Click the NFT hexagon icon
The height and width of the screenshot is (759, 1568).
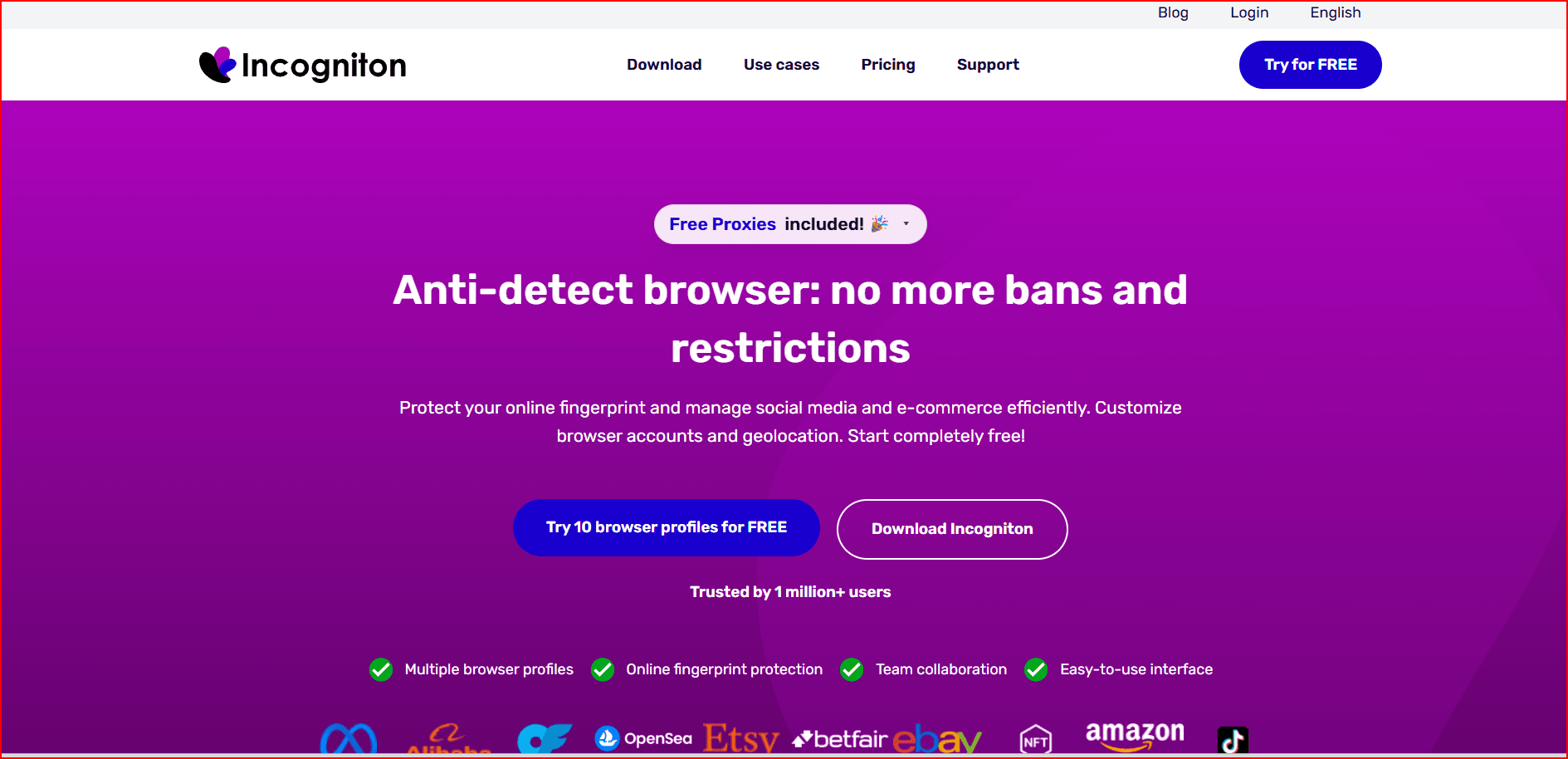coord(1035,740)
